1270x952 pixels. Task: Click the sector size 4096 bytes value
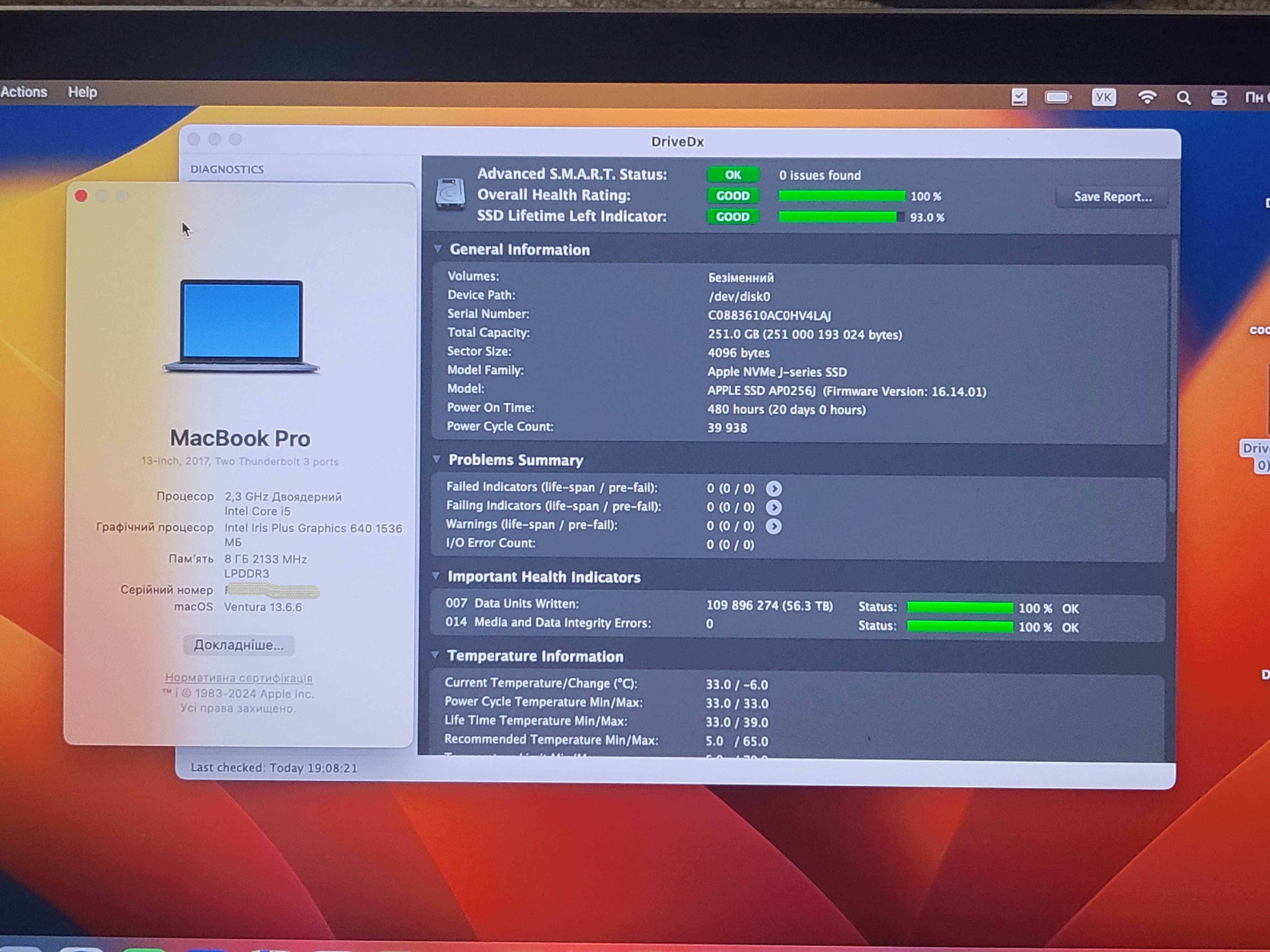point(738,353)
